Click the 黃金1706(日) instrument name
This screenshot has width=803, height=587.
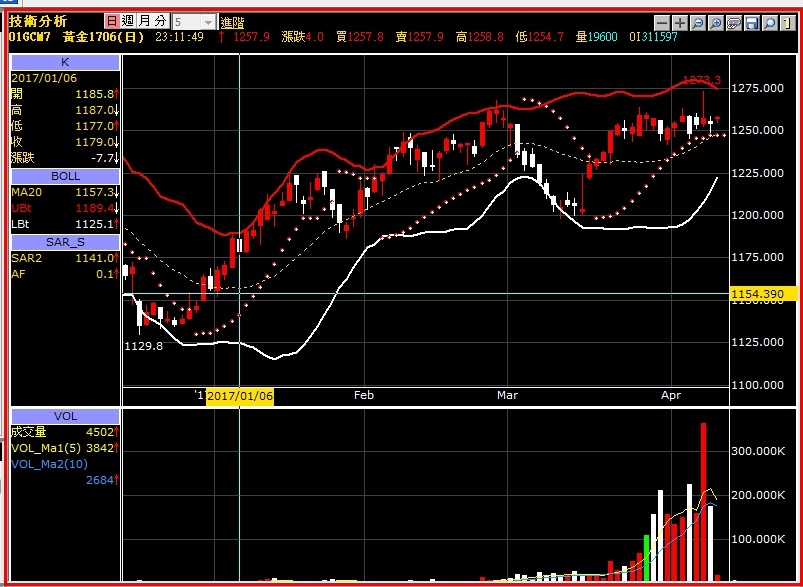point(103,37)
